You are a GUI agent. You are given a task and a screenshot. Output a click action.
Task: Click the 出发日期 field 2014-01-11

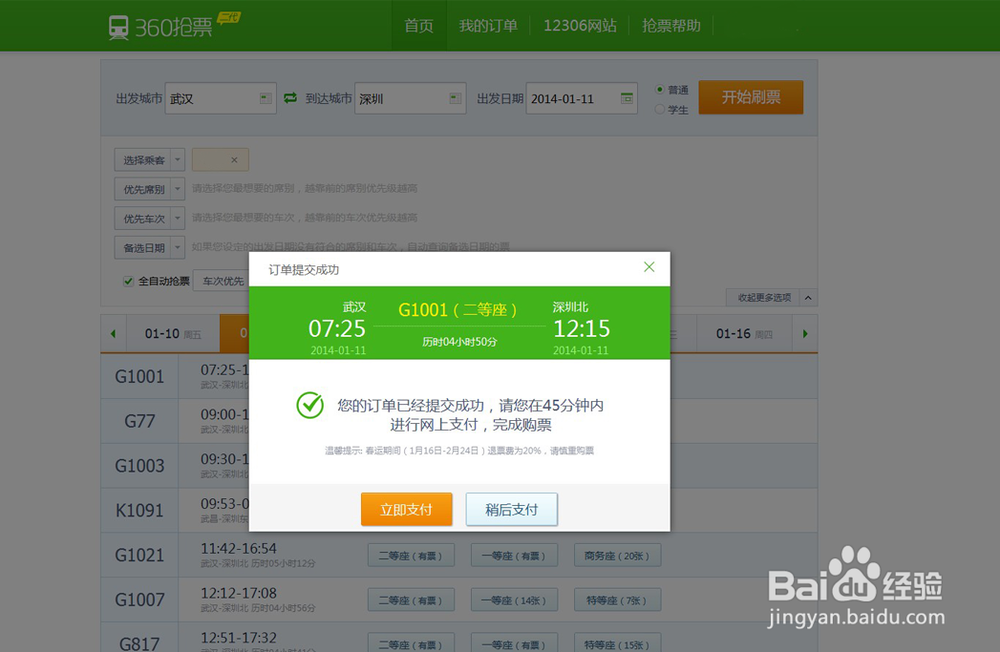(582, 98)
